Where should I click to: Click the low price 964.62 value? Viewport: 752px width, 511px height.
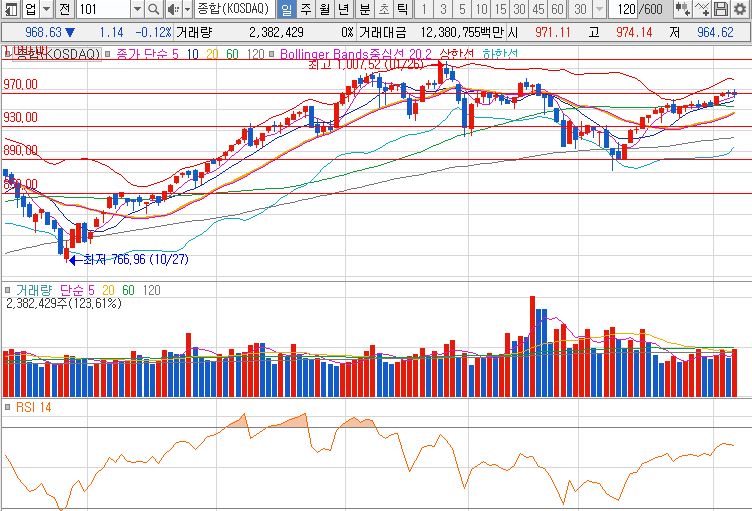[x=715, y=33]
